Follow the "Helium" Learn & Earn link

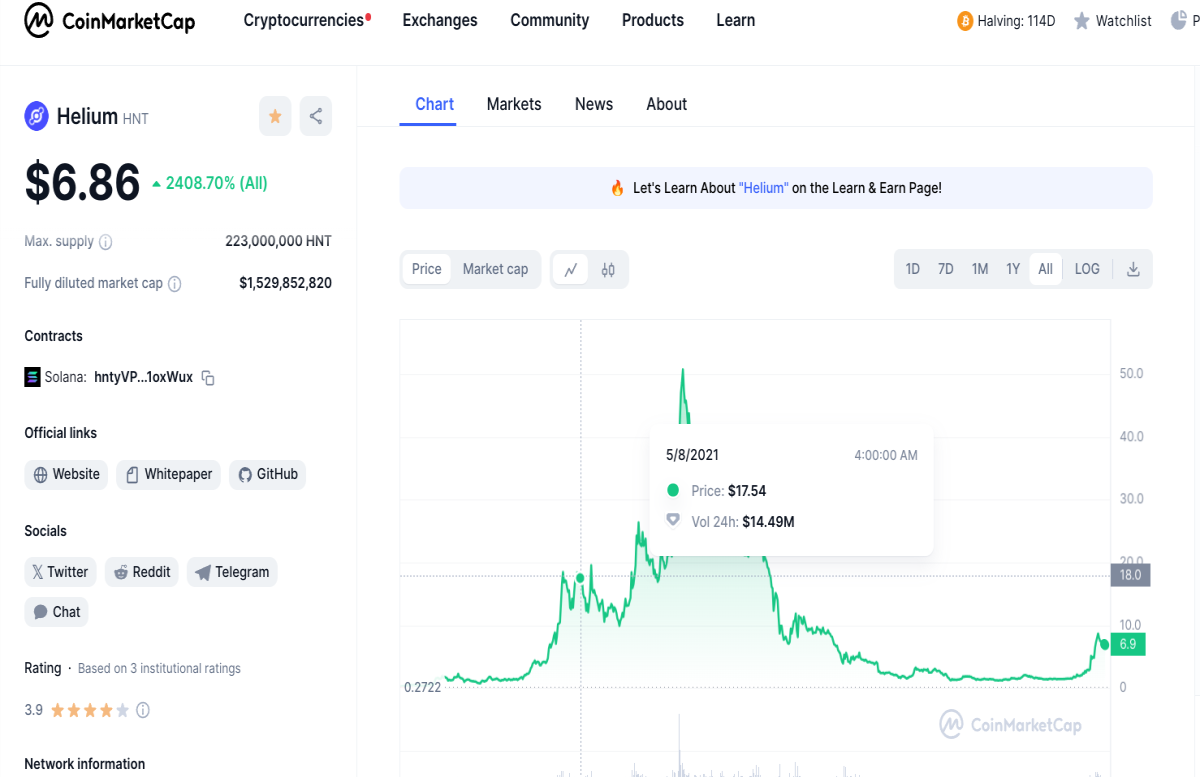coord(764,188)
